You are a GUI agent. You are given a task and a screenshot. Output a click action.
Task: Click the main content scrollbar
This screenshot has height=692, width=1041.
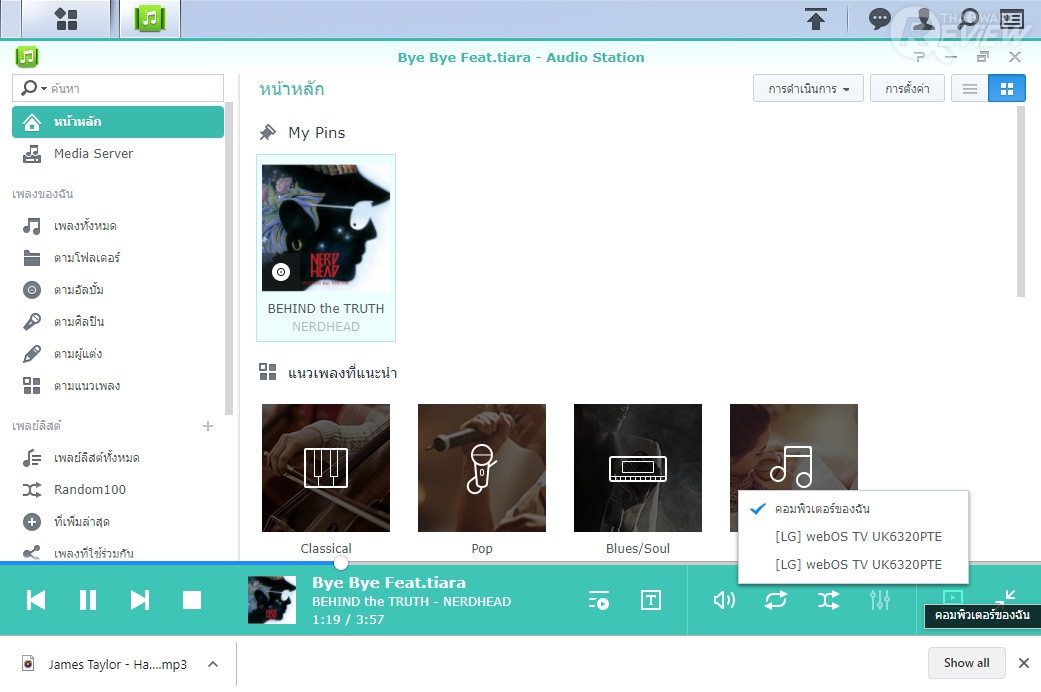click(x=1020, y=202)
